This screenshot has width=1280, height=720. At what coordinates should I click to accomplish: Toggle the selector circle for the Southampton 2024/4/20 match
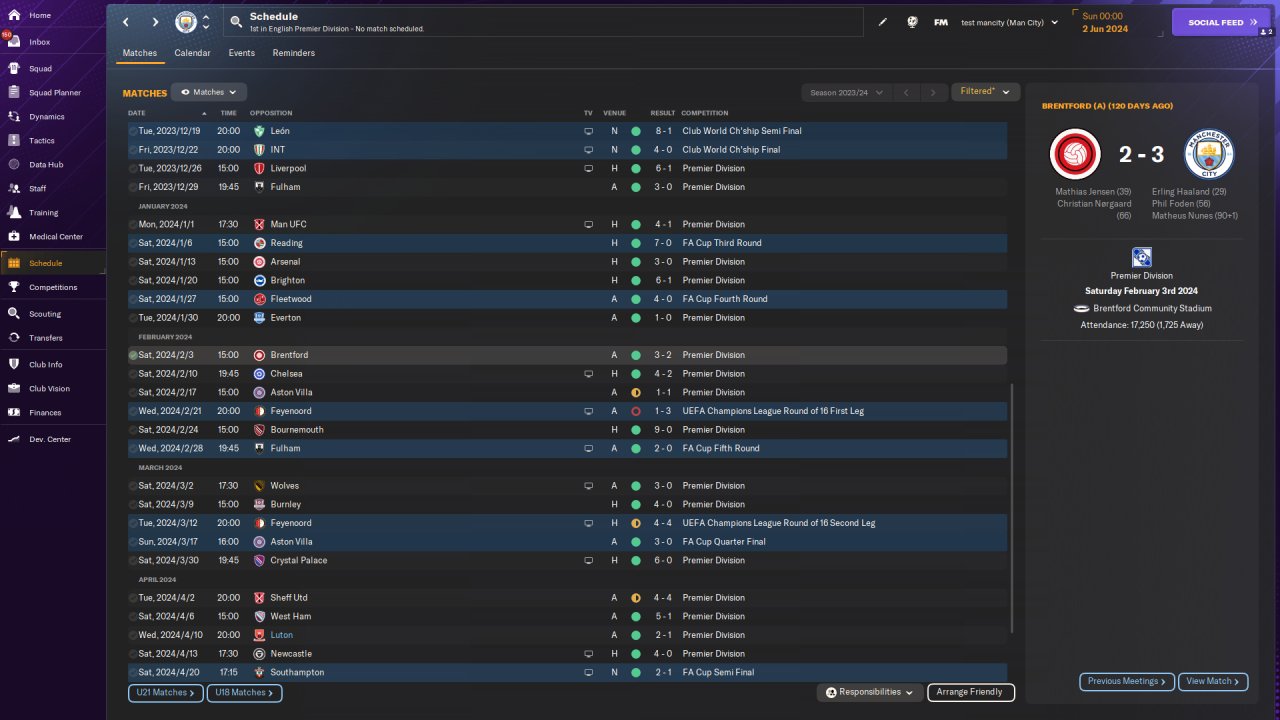(133, 672)
